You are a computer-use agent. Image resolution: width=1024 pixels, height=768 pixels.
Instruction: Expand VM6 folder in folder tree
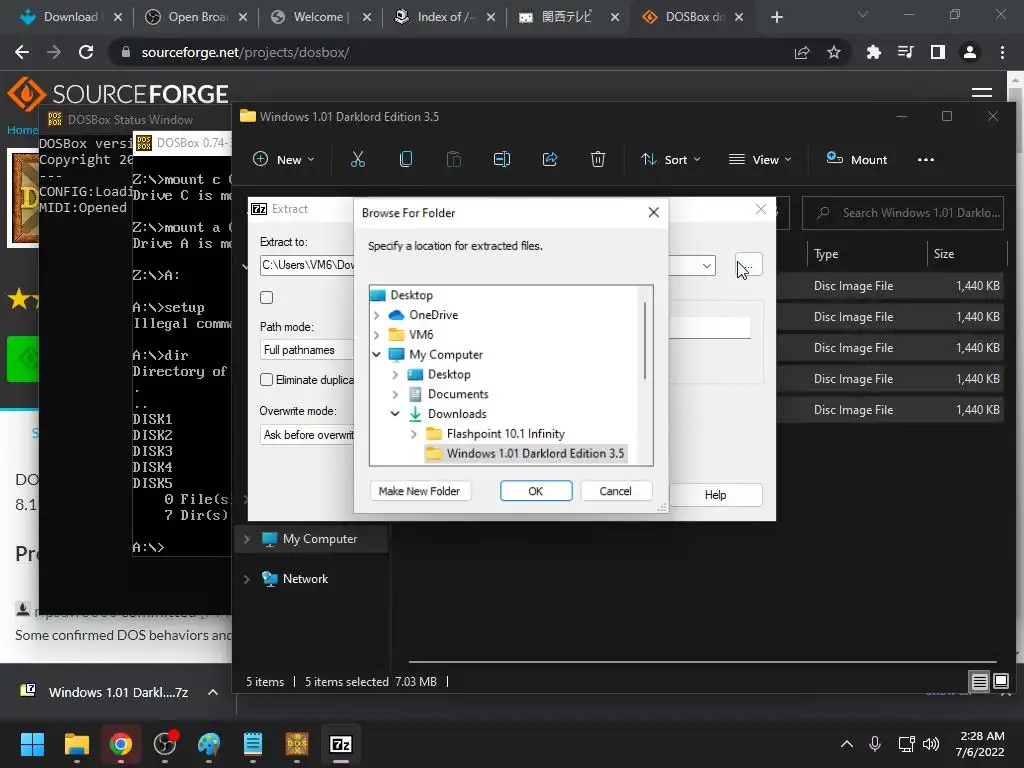pos(376,335)
